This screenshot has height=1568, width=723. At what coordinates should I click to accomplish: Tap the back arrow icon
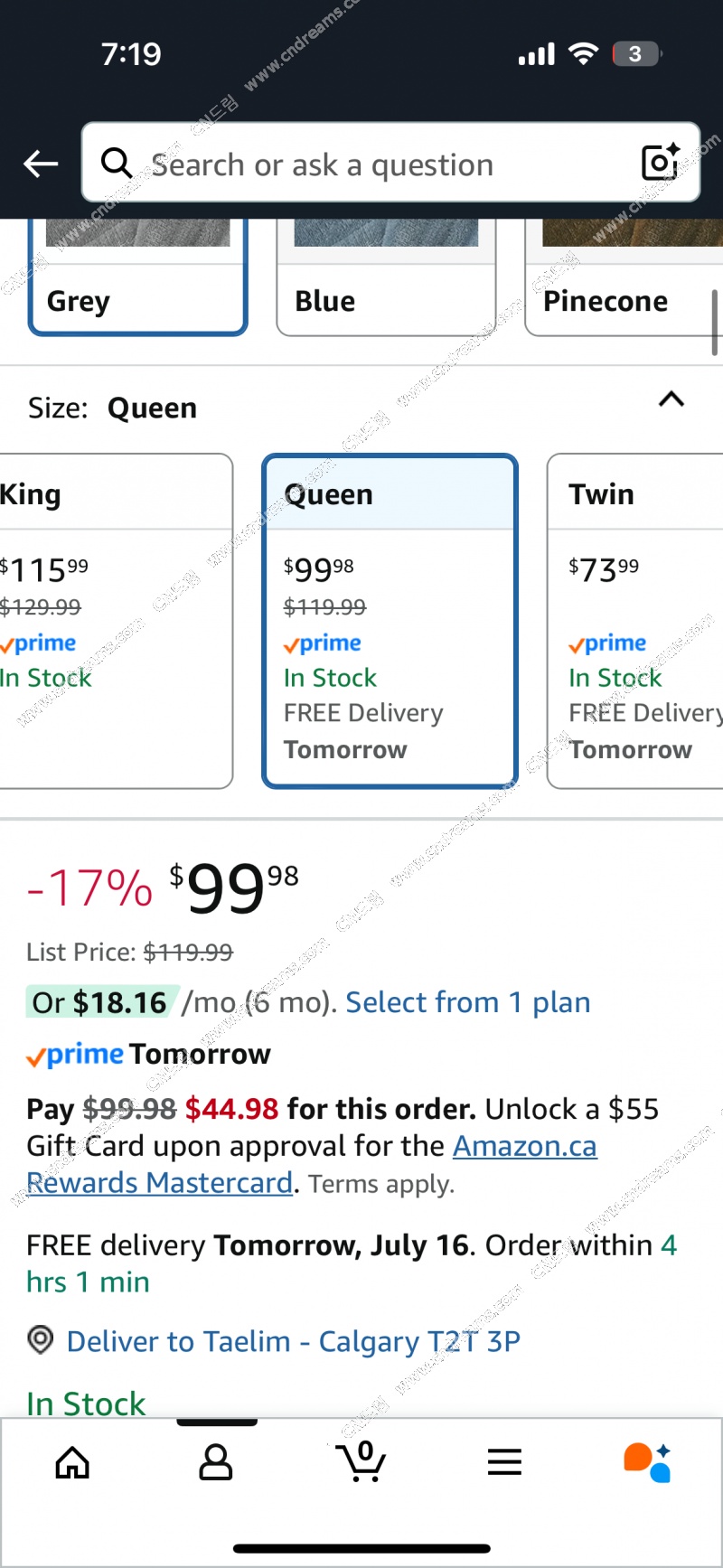41,164
